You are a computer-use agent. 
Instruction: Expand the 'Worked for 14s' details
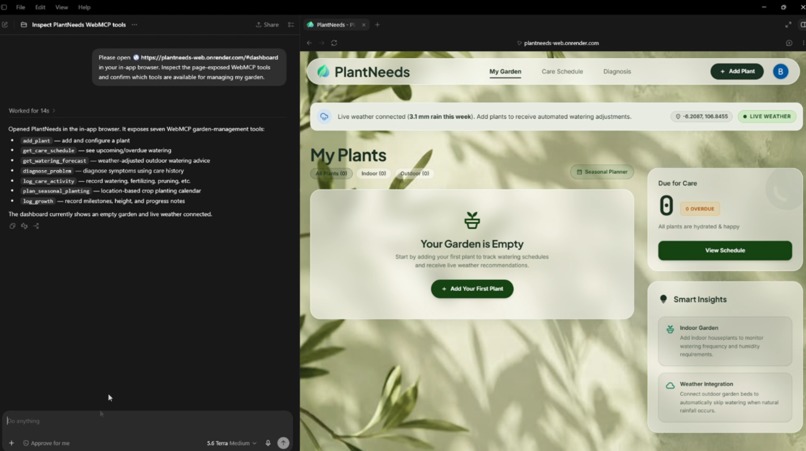31,111
